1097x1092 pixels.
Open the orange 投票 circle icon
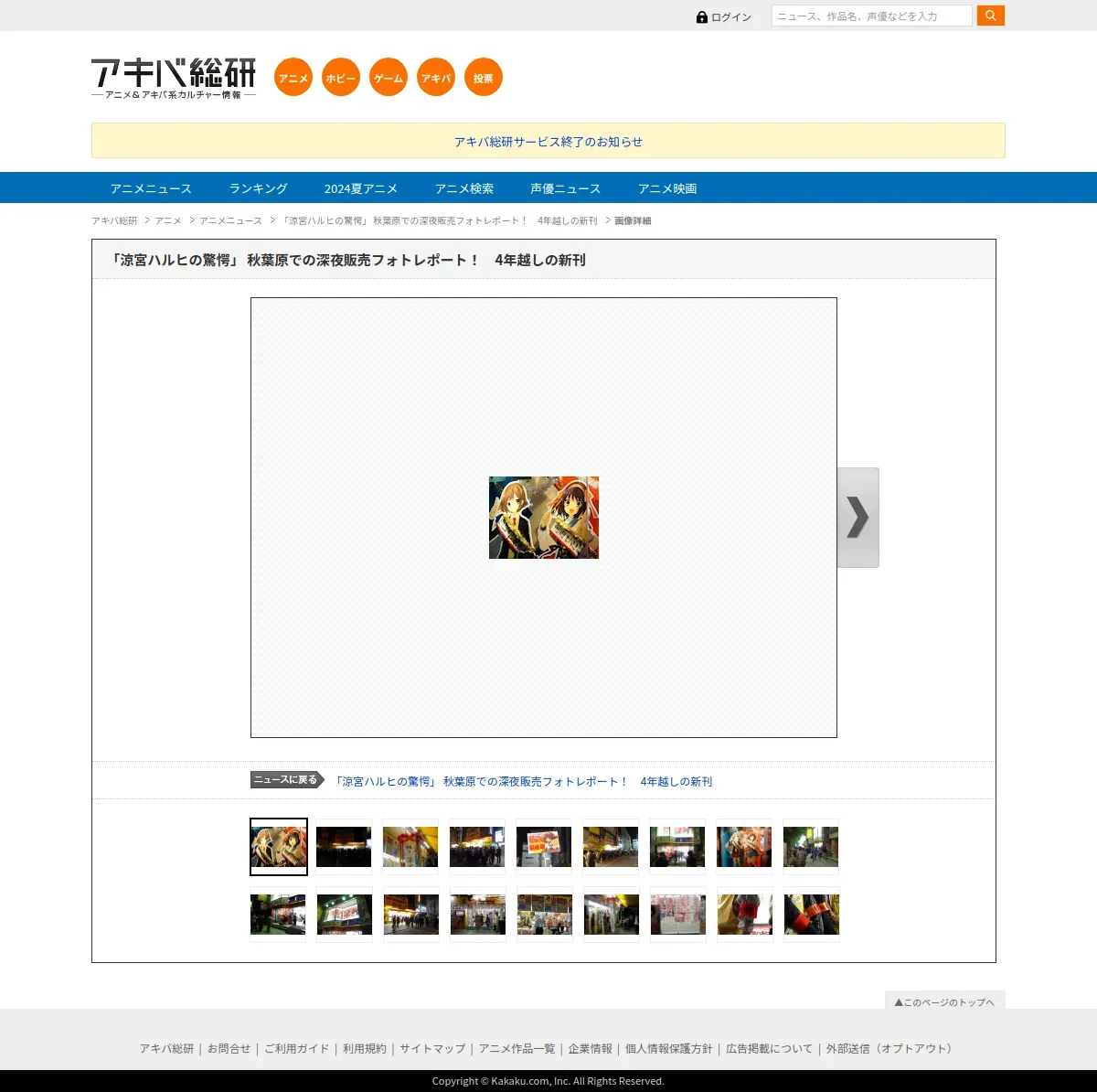484,77
